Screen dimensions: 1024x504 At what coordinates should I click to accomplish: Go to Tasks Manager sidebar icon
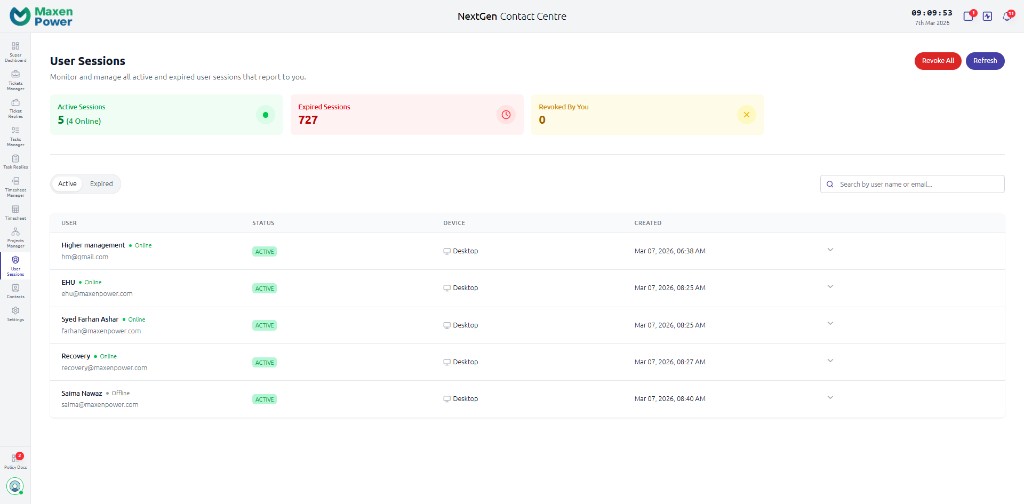click(15, 135)
